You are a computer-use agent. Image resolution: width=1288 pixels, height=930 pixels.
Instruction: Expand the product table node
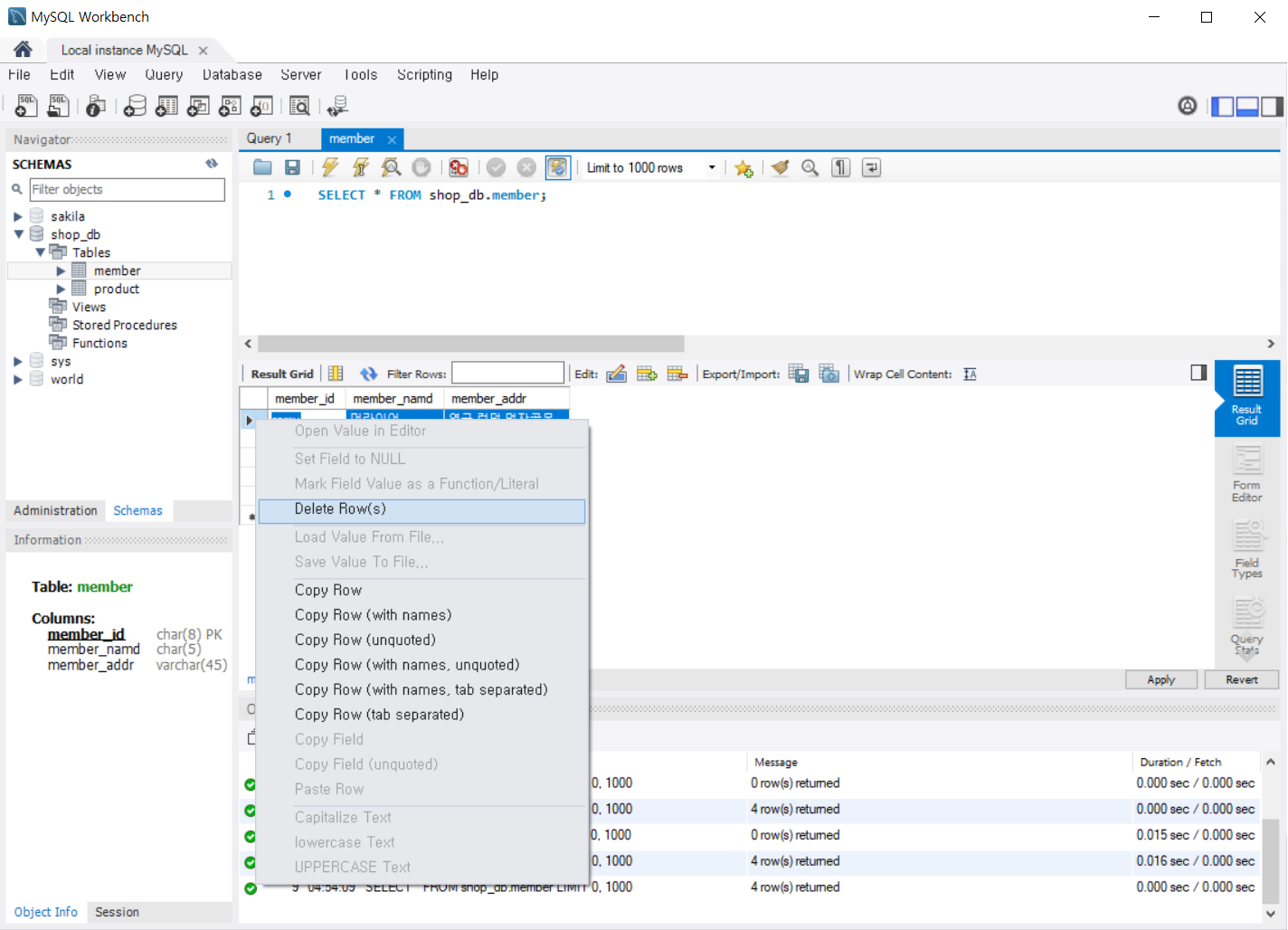pyautogui.click(x=61, y=289)
